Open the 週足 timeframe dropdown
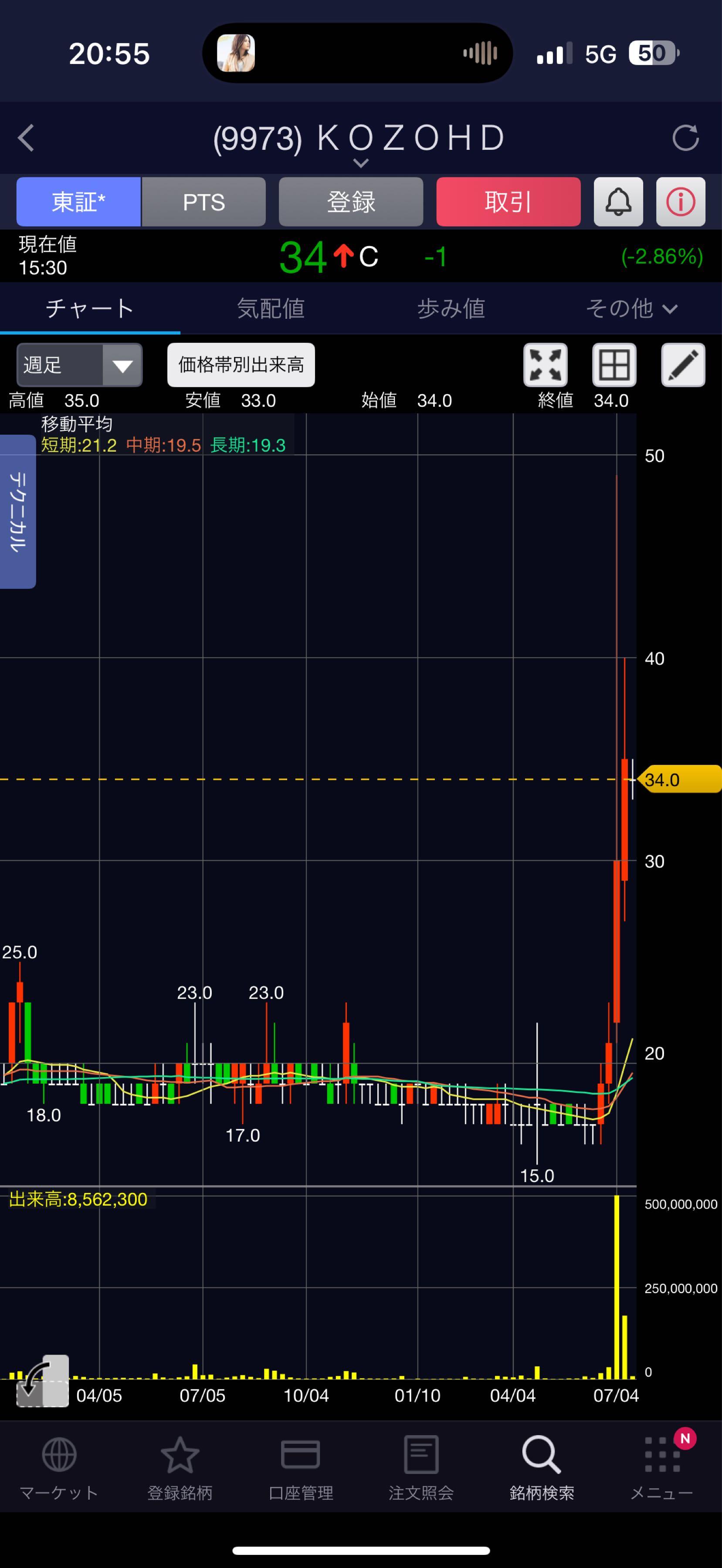 tap(79, 365)
